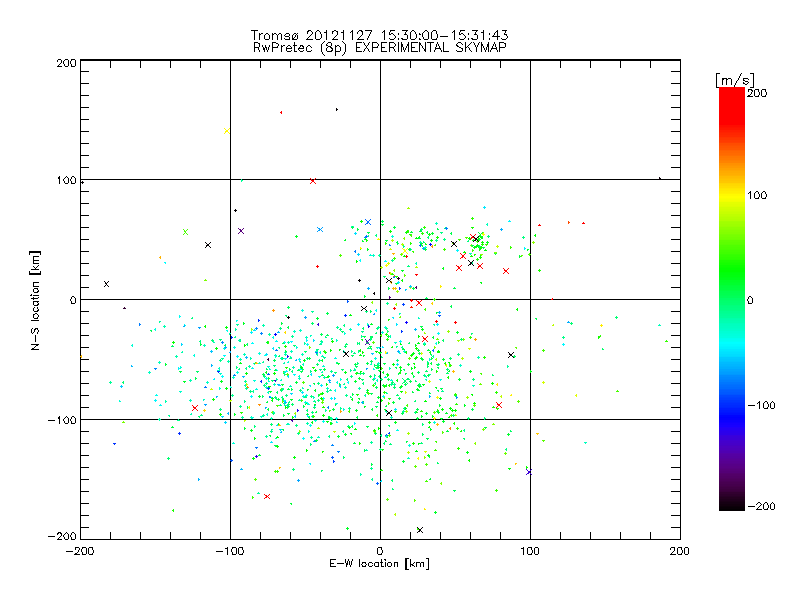Click E-W axis tick label "100"

point(530,551)
